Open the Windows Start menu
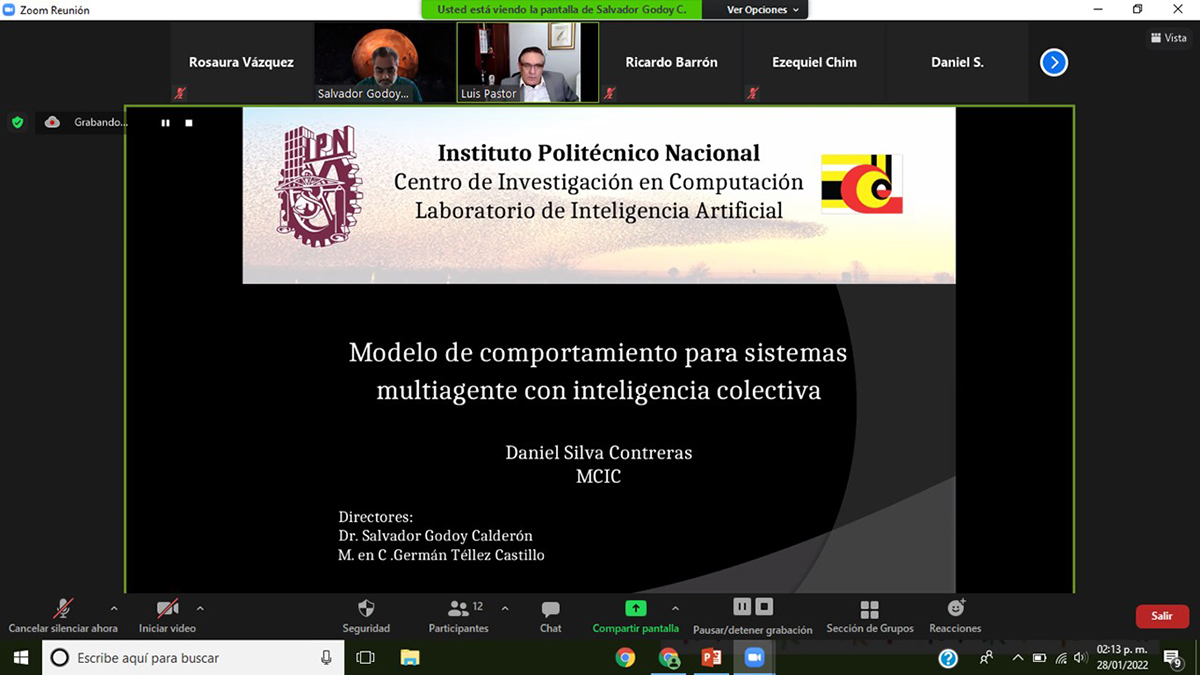The image size is (1200, 675). click(20, 657)
